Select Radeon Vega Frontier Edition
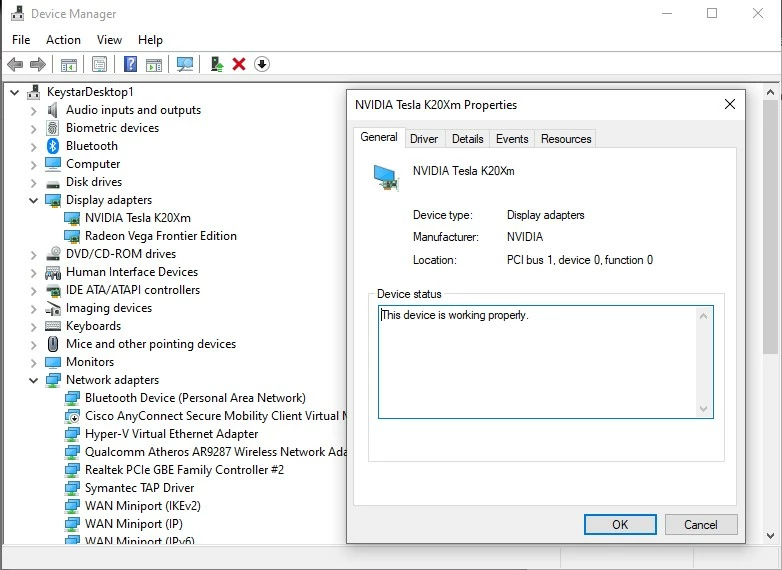 click(x=161, y=236)
